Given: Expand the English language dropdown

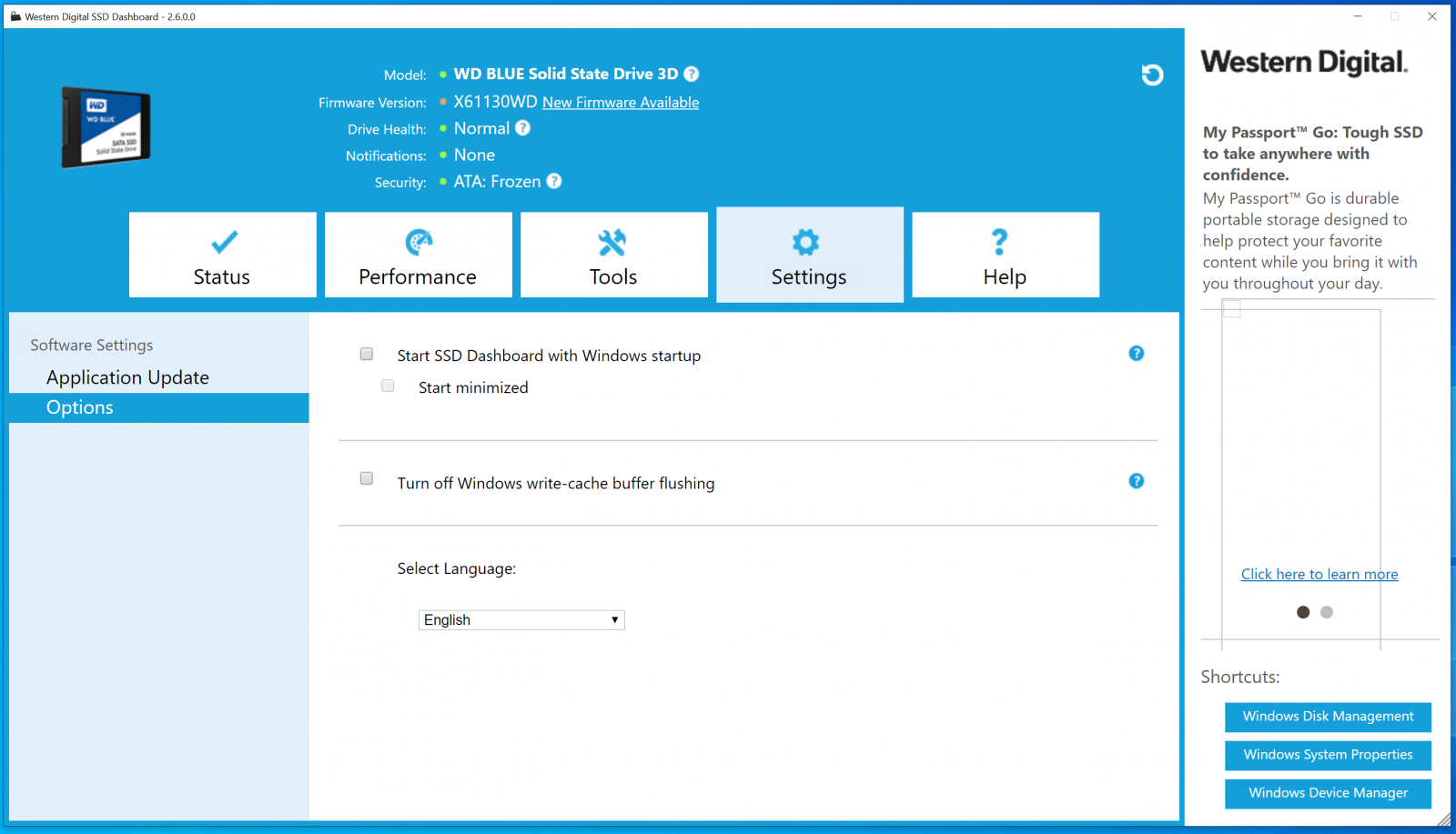Looking at the screenshot, I should pyautogui.click(x=521, y=620).
